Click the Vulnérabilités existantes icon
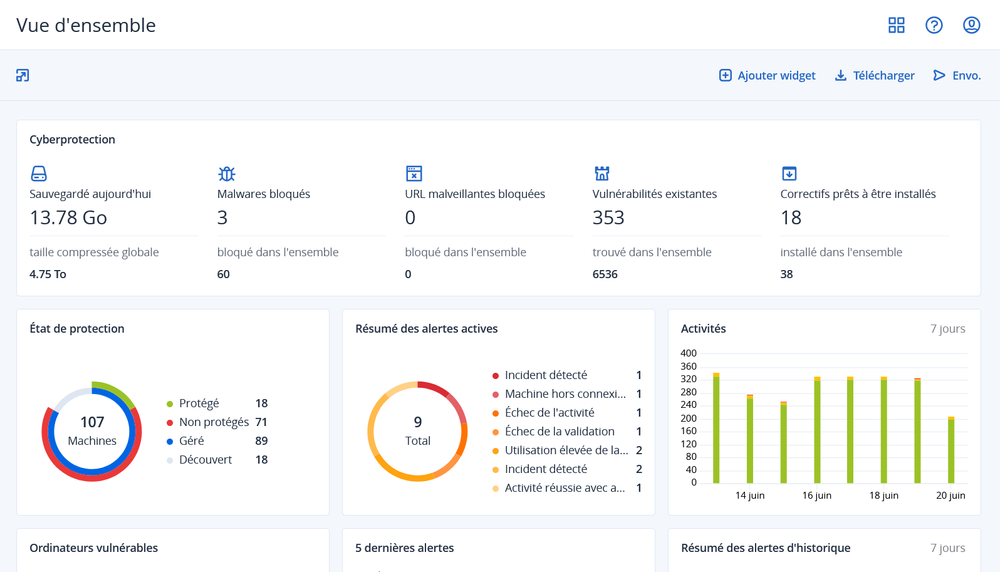The height and width of the screenshot is (572, 1000). click(x=602, y=174)
